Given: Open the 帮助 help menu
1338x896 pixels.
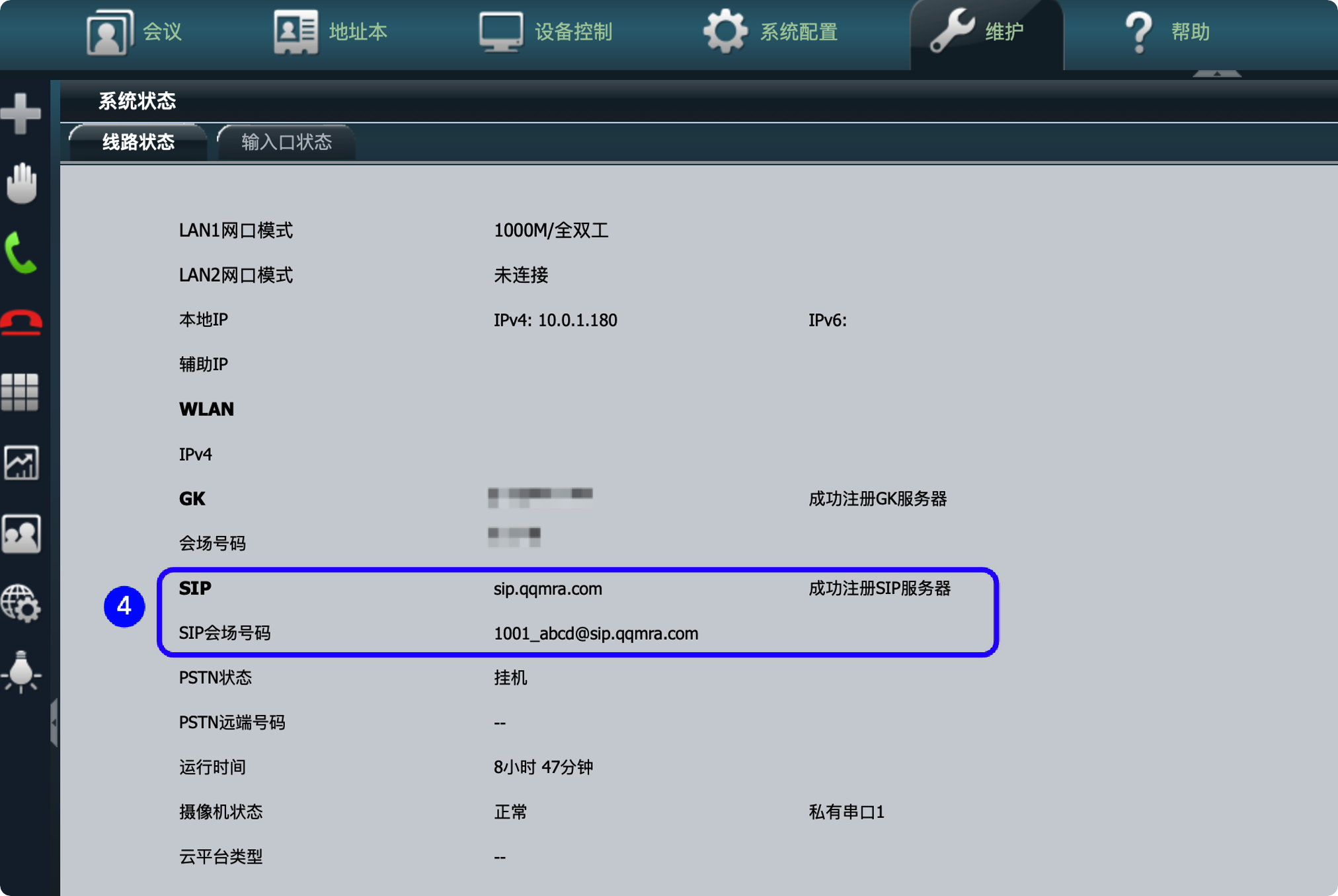Looking at the screenshot, I should point(1166,31).
